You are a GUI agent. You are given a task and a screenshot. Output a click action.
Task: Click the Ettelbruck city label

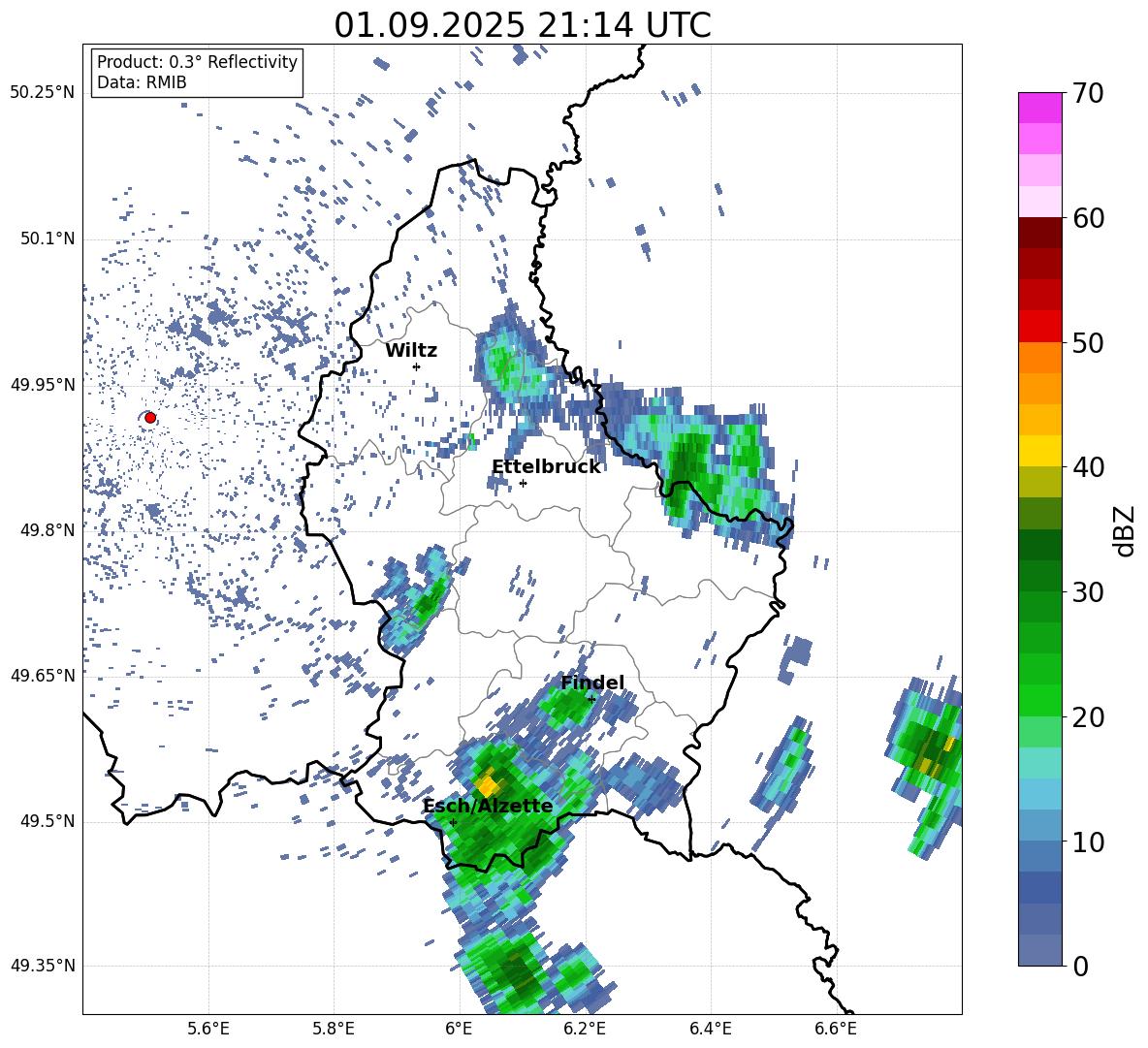tap(546, 467)
